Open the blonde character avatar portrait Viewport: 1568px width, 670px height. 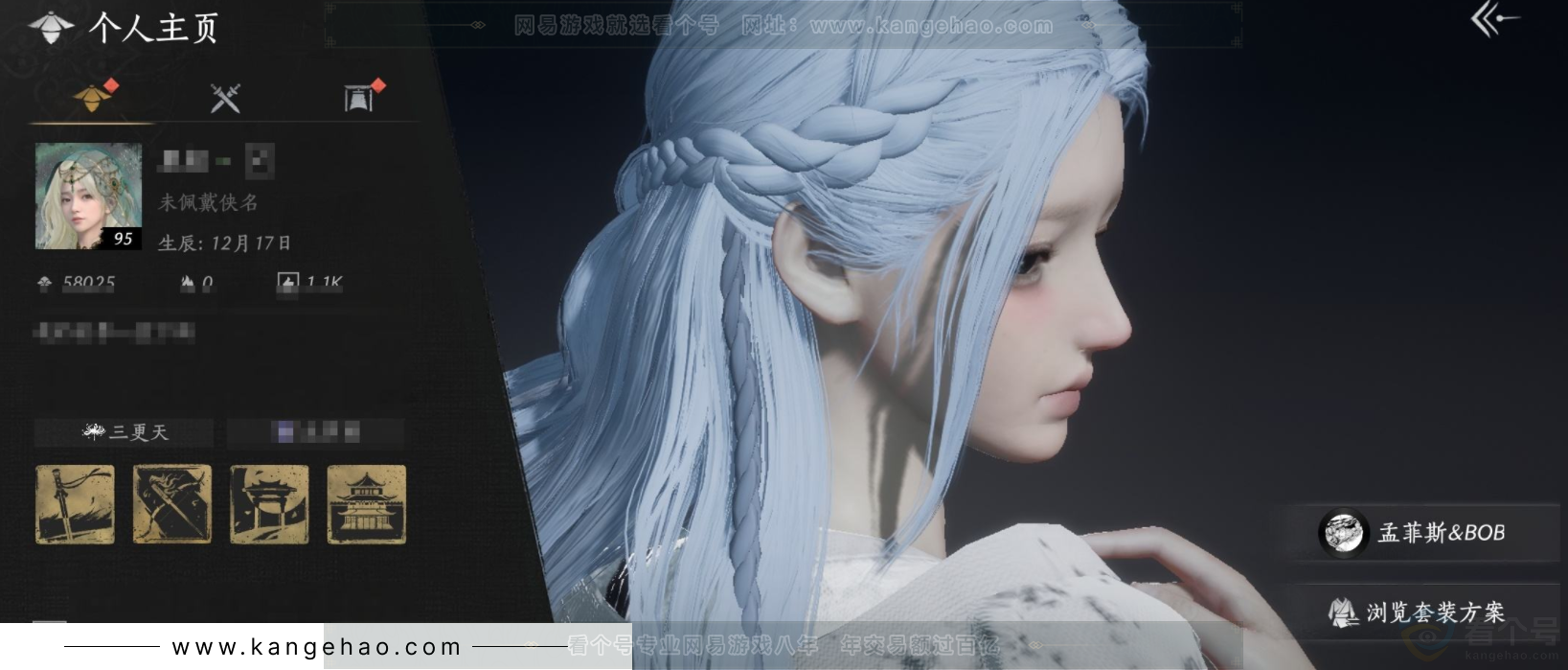88,196
